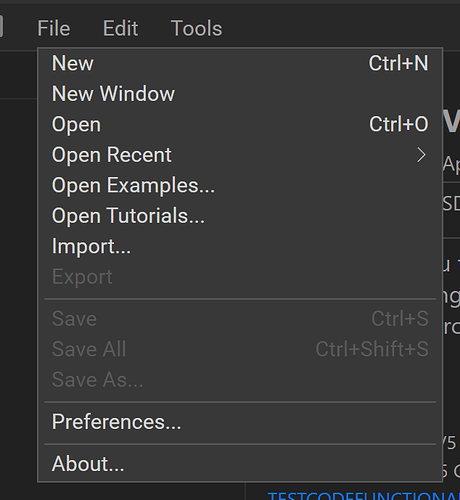This screenshot has width=460, height=500.
Task: Open the File menu
Action: tap(54, 28)
